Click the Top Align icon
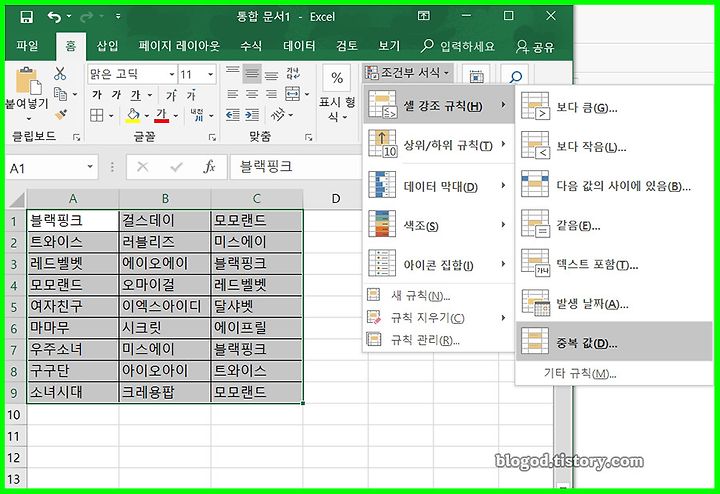Image resolution: width=720 pixels, height=494 pixels. tap(232, 73)
